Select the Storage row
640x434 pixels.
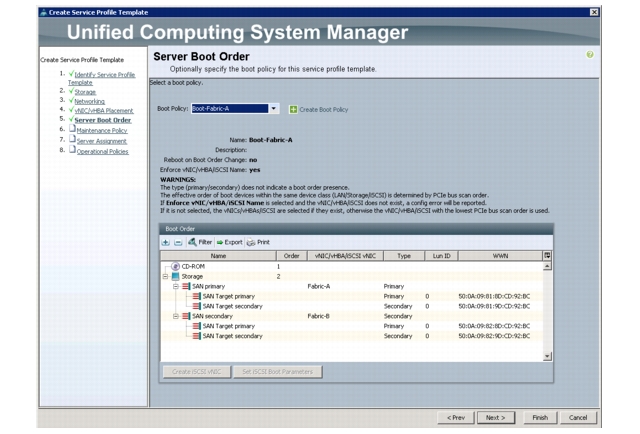point(352,276)
